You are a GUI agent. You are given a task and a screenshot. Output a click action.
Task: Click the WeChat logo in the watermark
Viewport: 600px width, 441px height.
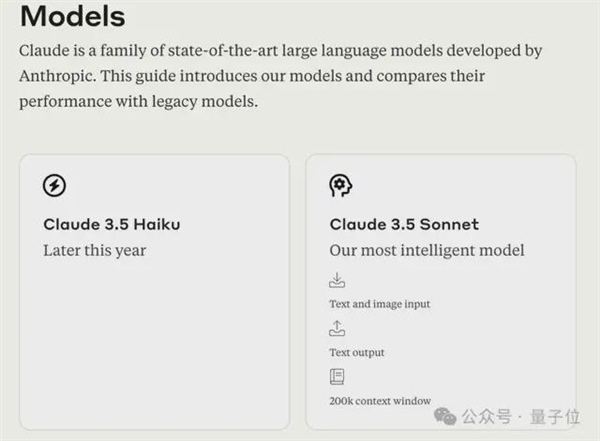tap(449, 413)
